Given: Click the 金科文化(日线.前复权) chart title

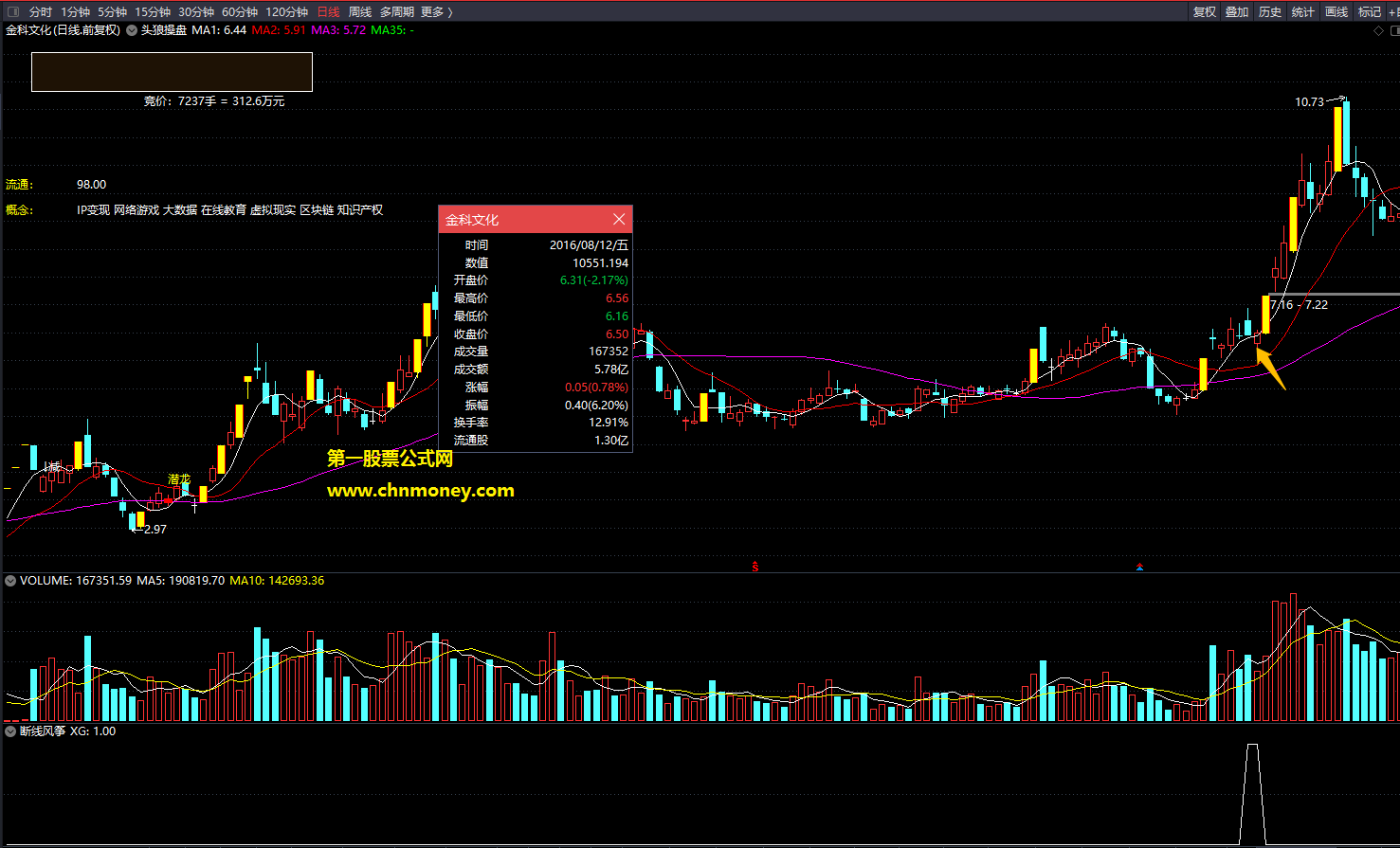Looking at the screenshot, I should (x=64, y=30).
